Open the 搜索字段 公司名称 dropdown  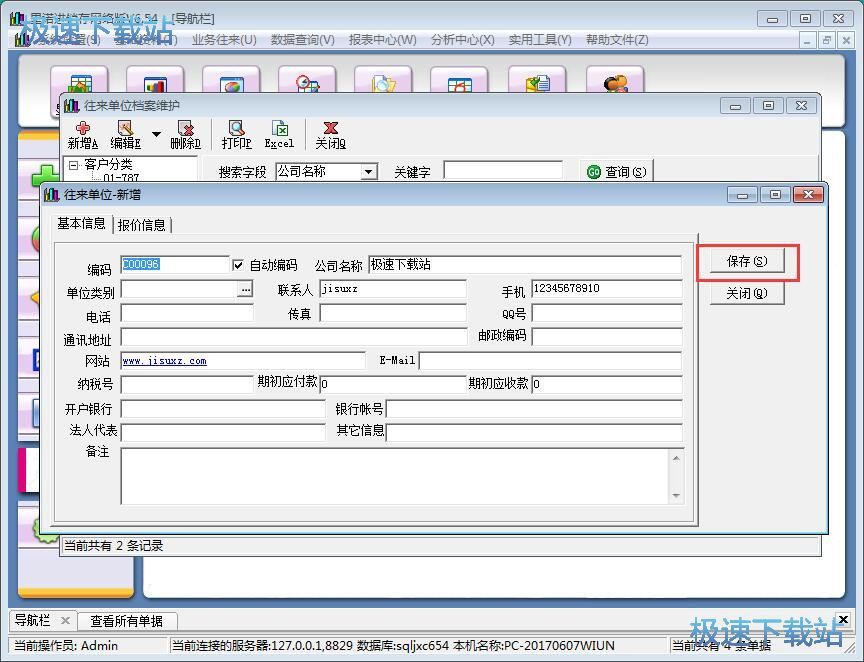(x=369, y=172)
